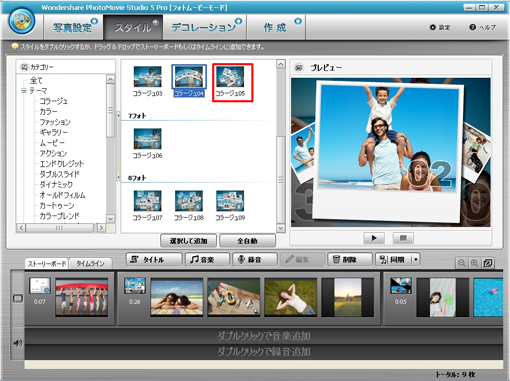
Task: Play the preview
Action: point(374,238)
